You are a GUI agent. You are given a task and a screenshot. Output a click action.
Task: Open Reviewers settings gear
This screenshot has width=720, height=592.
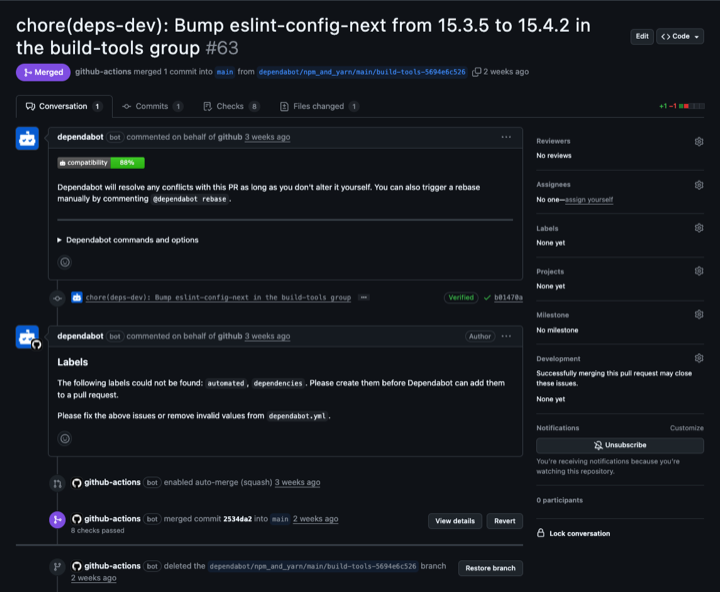(x=698, y=141)
